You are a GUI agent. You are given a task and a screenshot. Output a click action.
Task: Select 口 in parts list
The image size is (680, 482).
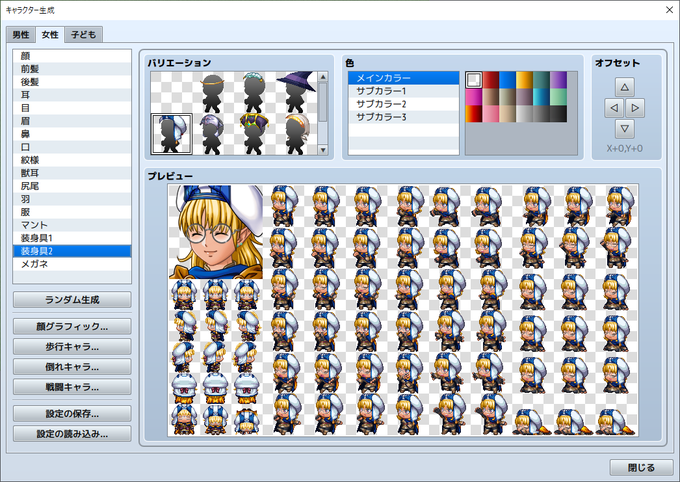[72, 147]
